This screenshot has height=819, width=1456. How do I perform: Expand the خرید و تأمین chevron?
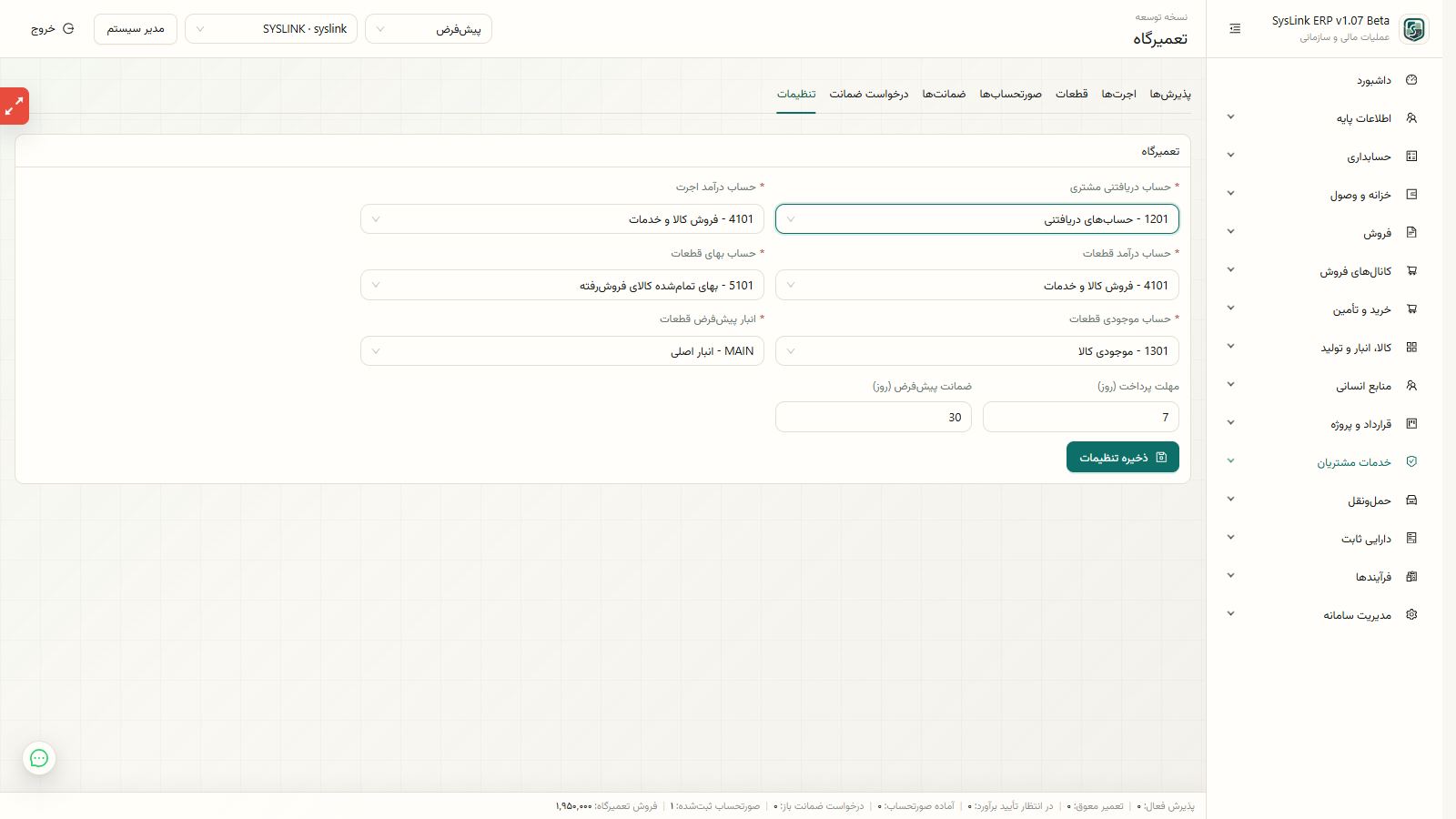pos(1230,308)
